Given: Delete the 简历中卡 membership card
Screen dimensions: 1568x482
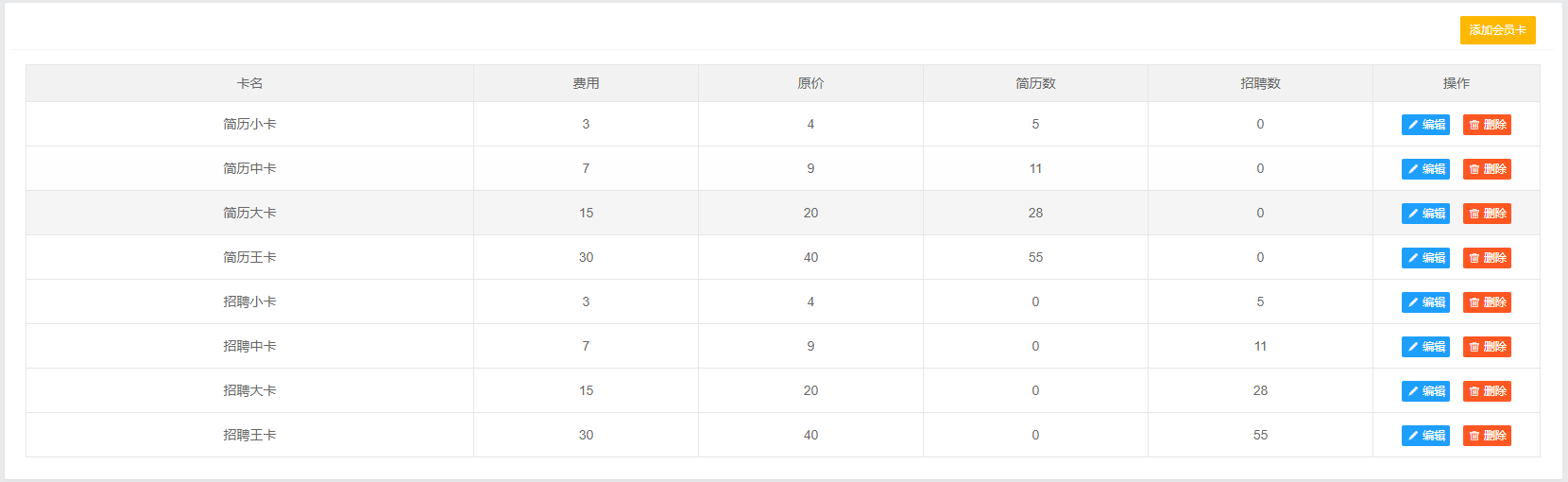Looking at the screenshot, I should click(1486, 169).
